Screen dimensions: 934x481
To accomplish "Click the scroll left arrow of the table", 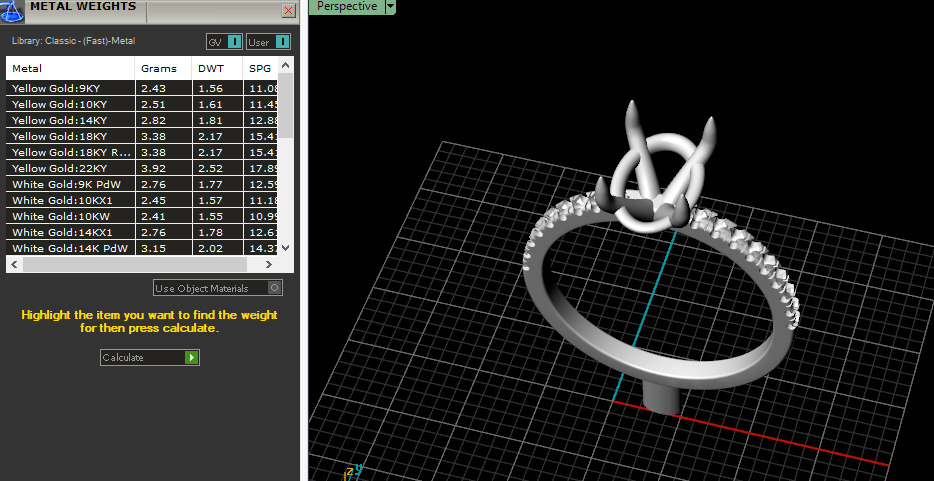I will point(14,264).
